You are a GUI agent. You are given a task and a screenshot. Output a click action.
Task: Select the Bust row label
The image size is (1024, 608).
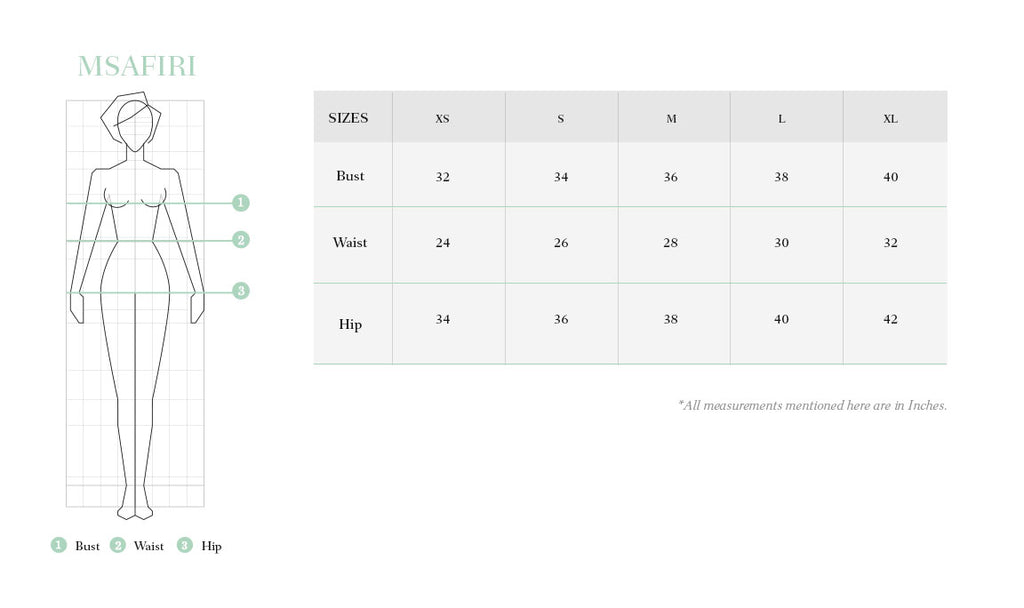click(350, 176)
